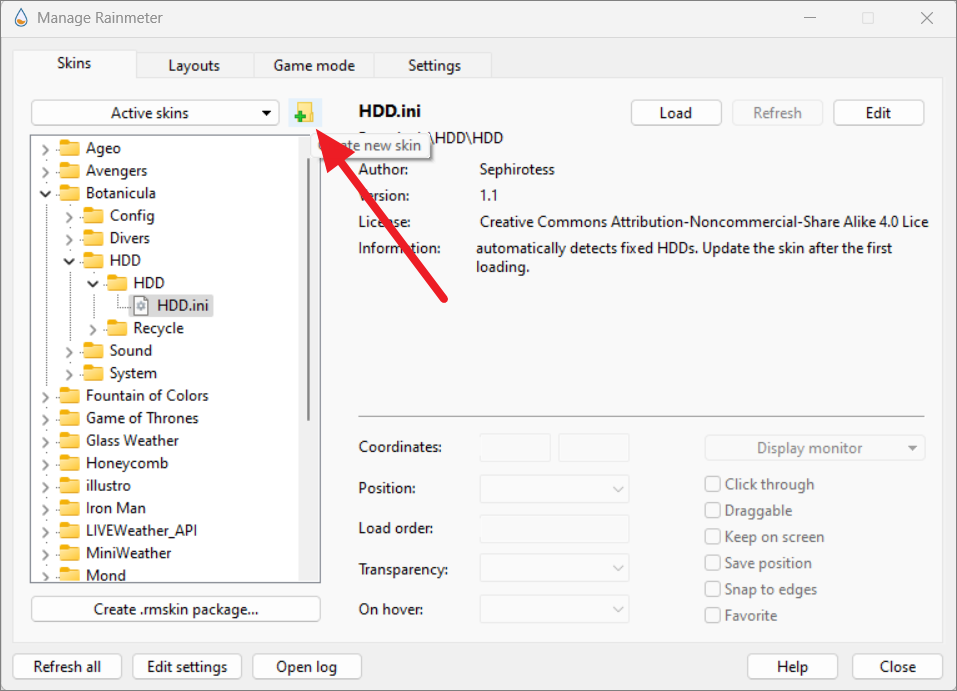Viewport: 957px width, 691px height.
Task: Click the Config folder icon
Action: coord(93,215)
